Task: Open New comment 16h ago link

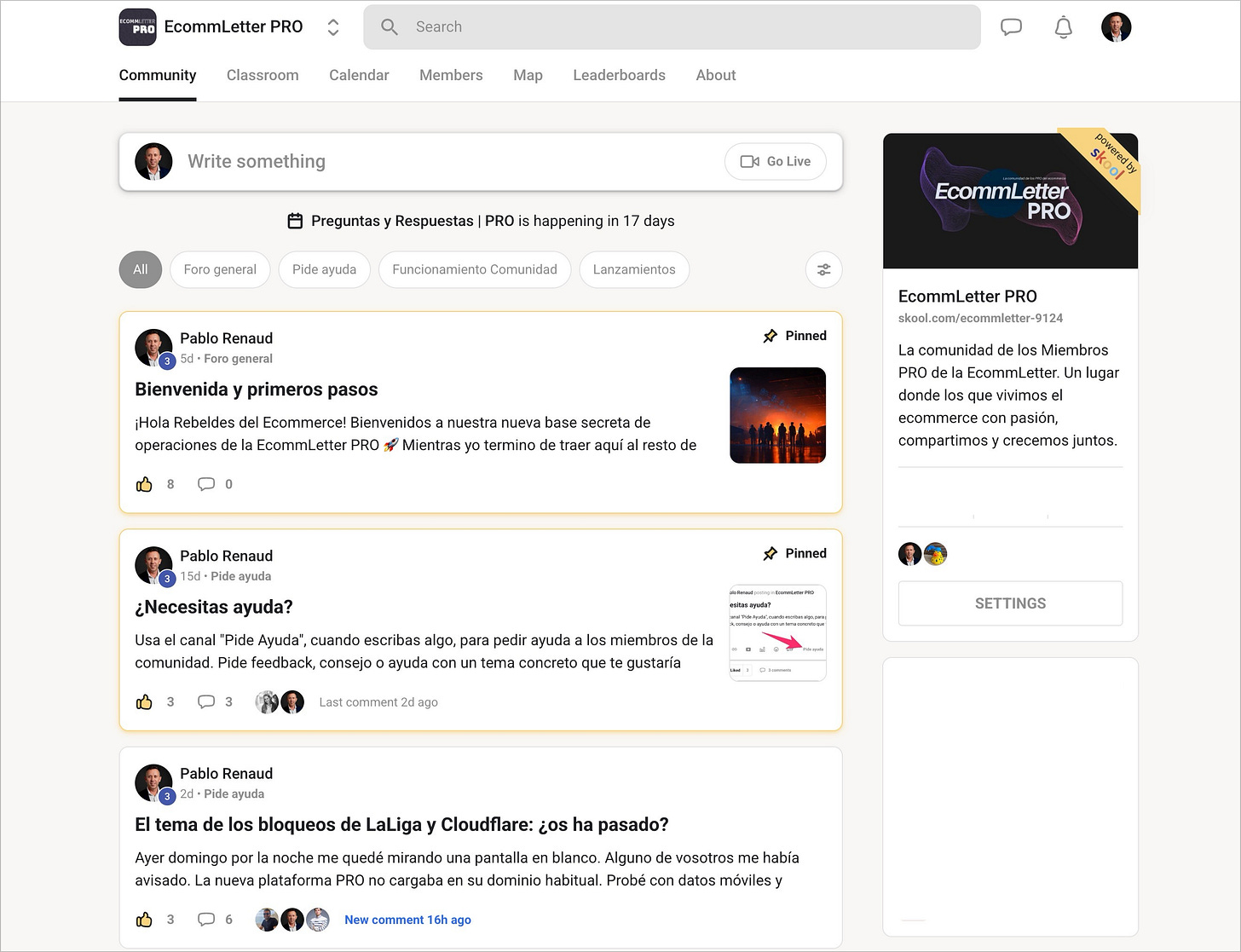Action: pyautogui.click(x=407, y=920)
